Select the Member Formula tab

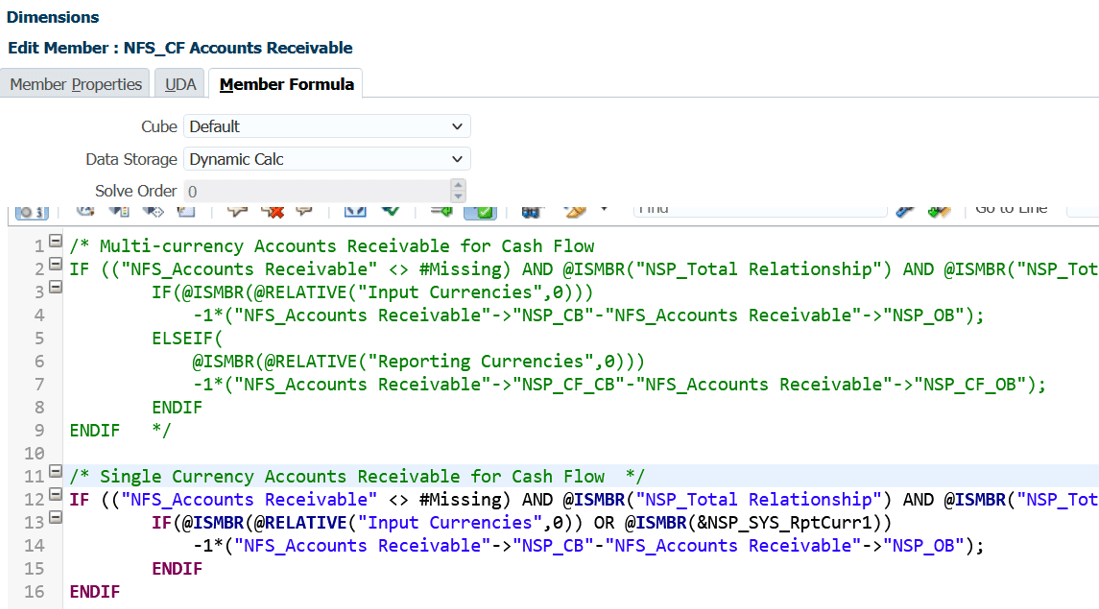(286, 84)
